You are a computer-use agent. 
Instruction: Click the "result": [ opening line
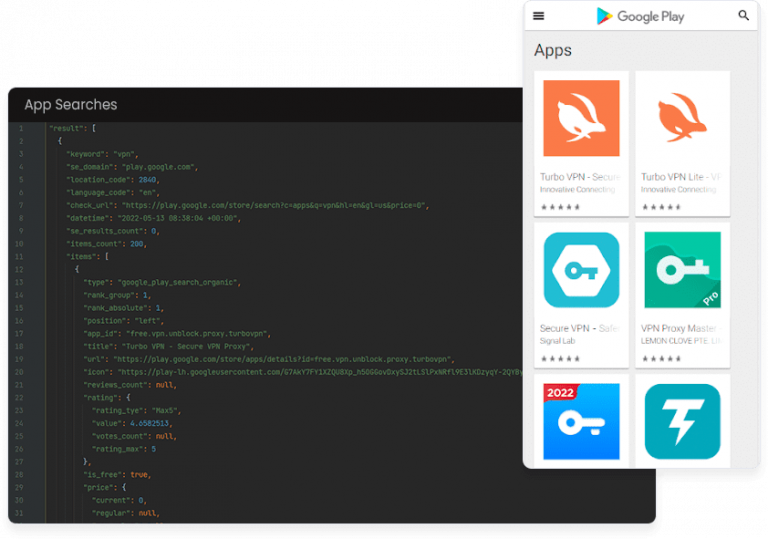pos(72,128)
